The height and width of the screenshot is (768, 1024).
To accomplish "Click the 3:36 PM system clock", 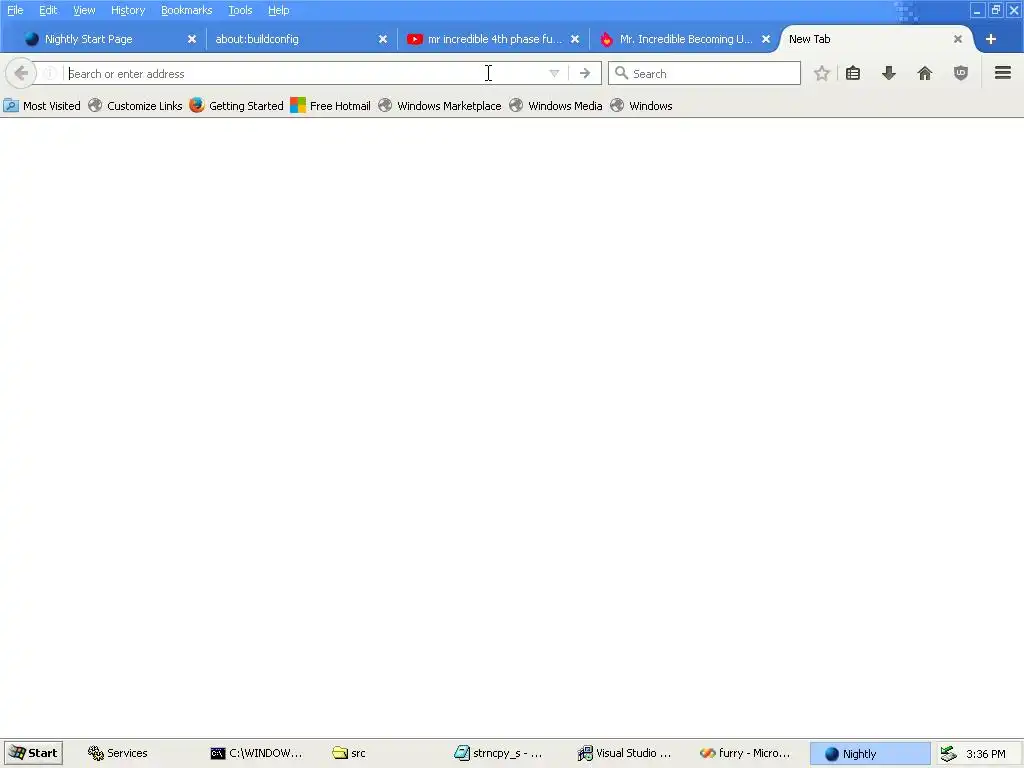I will pyautogui.click(x=985, y=754).
